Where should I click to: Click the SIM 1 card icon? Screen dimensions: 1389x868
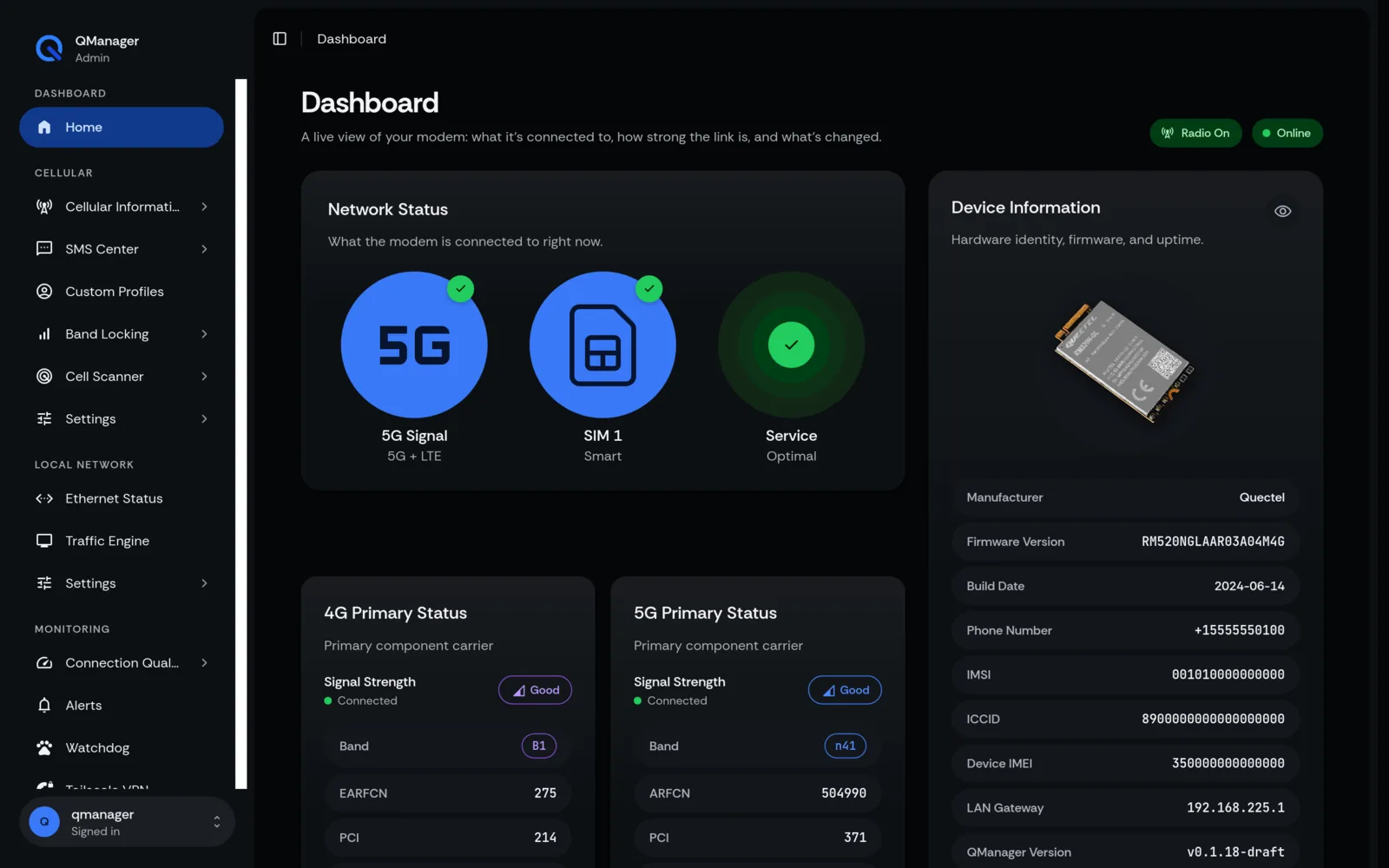602,345
